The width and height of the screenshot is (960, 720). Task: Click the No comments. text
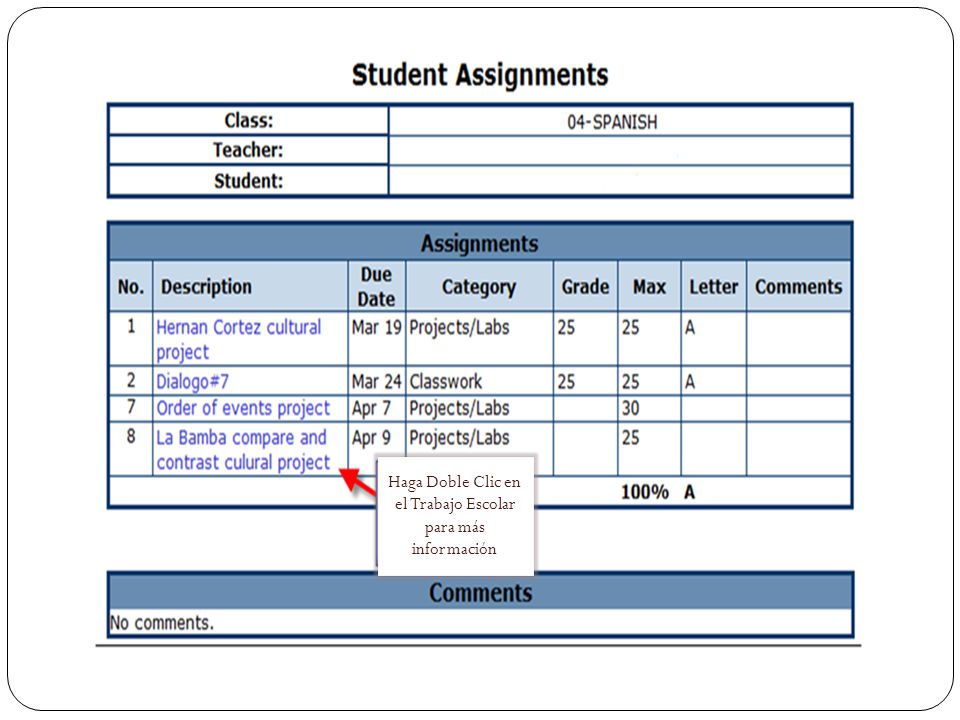(162, 623)
